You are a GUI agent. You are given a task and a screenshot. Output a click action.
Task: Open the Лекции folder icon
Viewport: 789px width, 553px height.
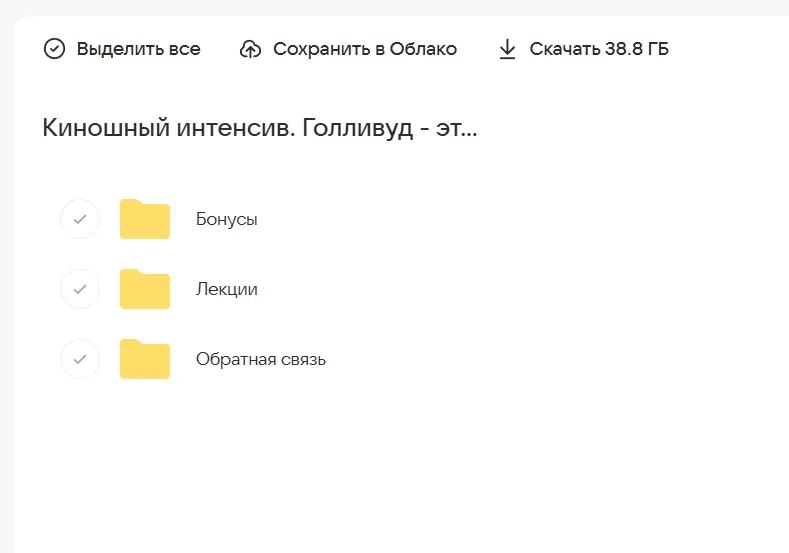coord(145,289)
